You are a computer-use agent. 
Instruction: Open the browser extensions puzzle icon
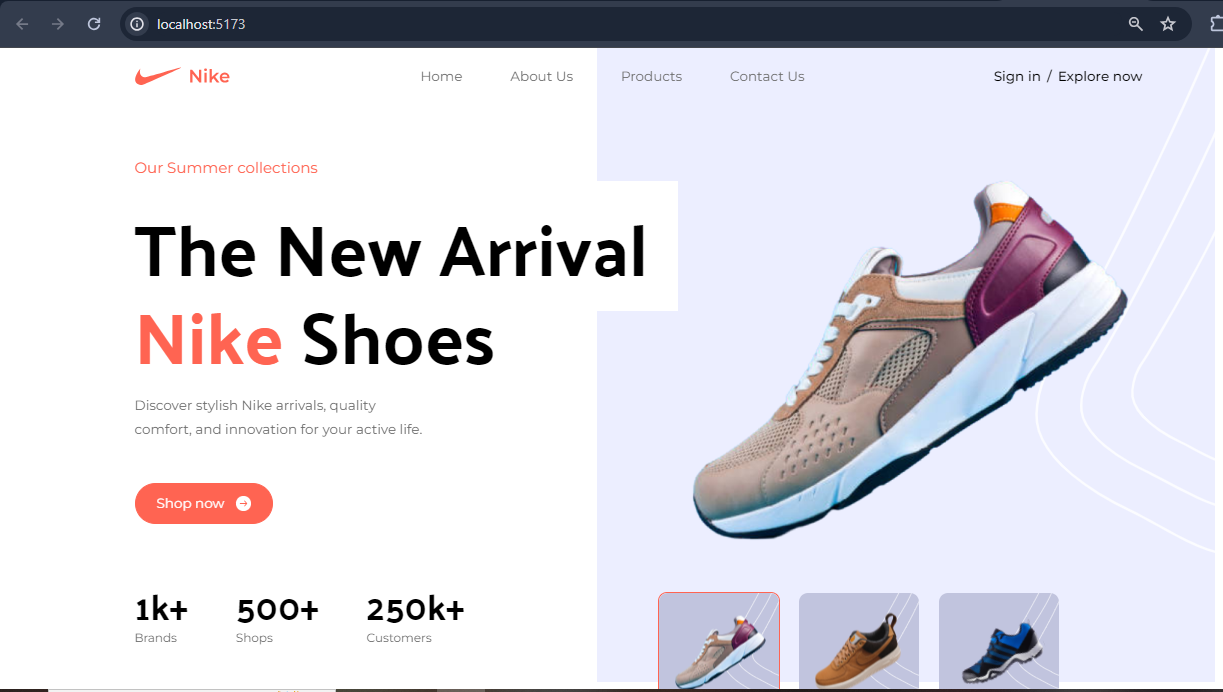point(1215,24)
